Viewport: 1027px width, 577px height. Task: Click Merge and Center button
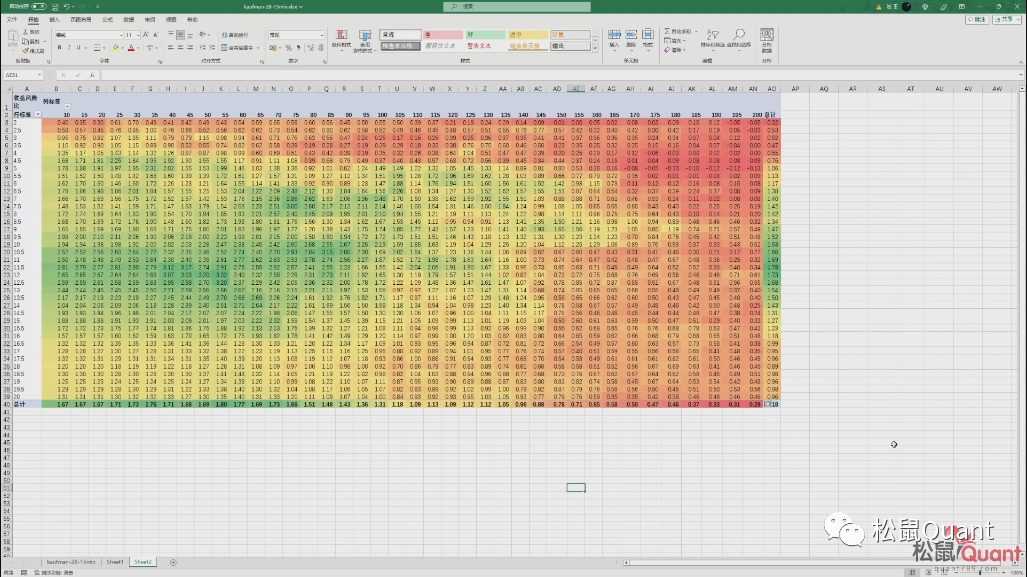point(236,48)
